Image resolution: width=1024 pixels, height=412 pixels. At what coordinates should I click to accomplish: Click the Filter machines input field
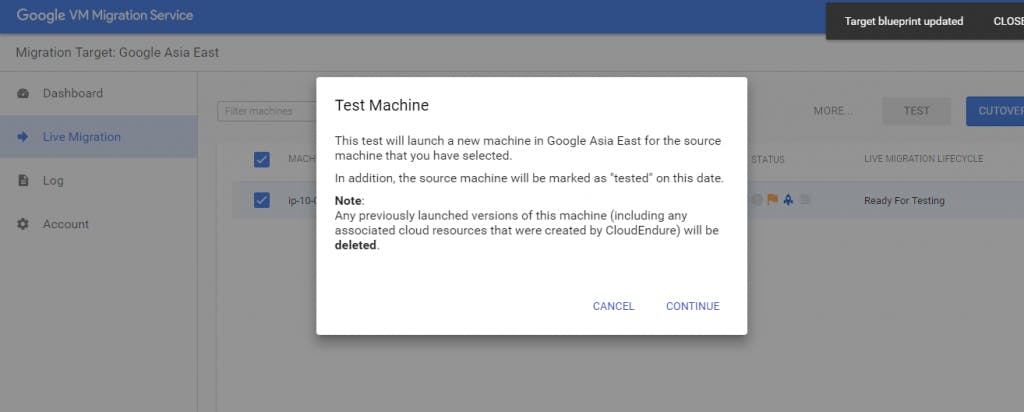pos(265,111)
